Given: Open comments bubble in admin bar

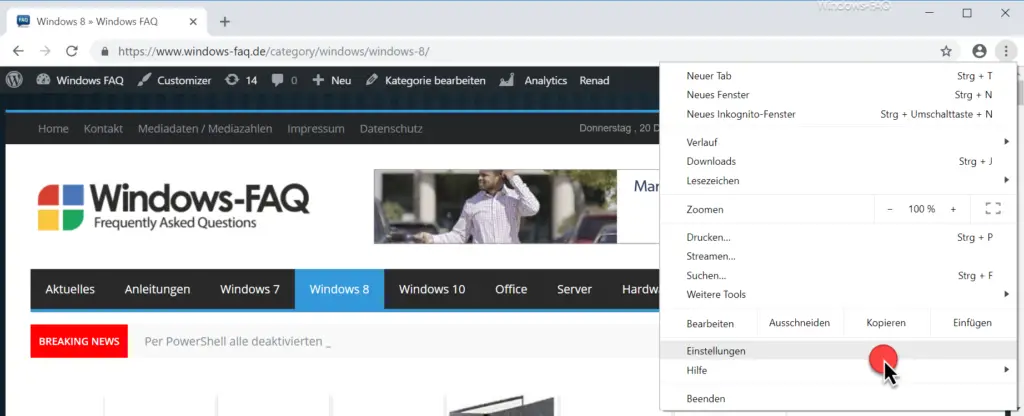Looking at the screenshot, I should coord(285,80).
